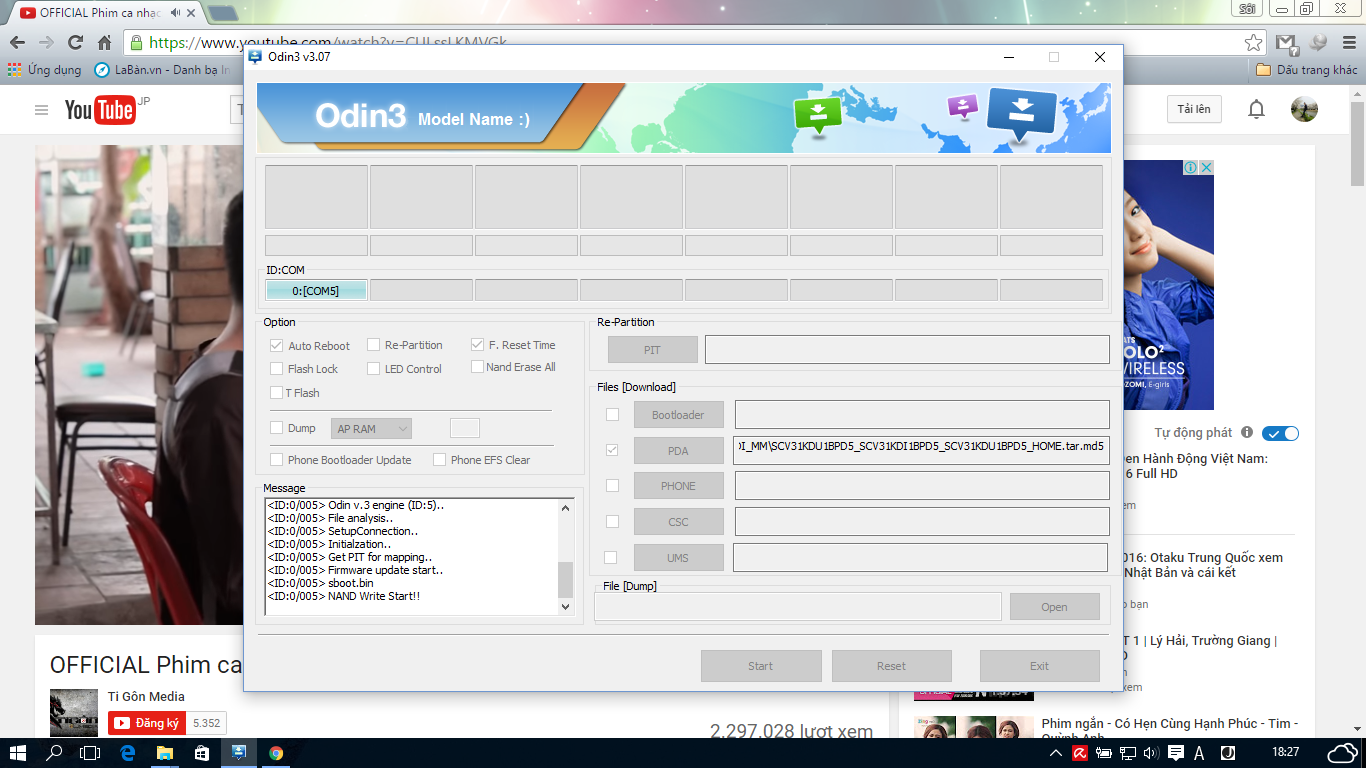
Task: Enable the Dump checkbox
Action: (276, 428)
